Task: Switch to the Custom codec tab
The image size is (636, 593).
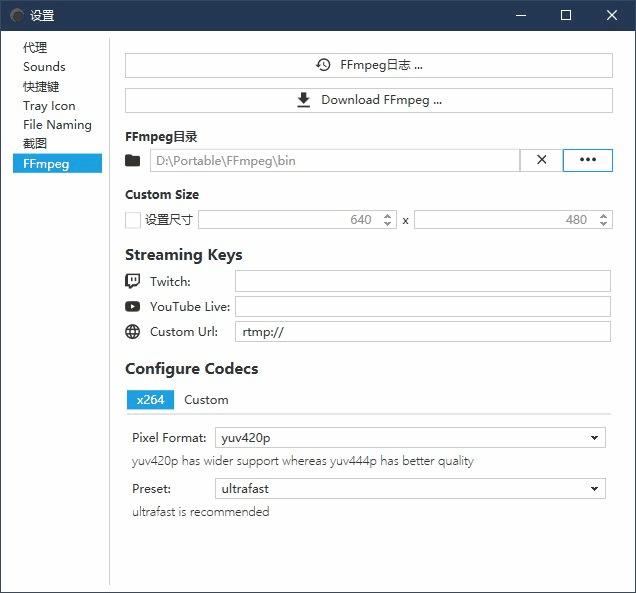Action: (206, 400)
